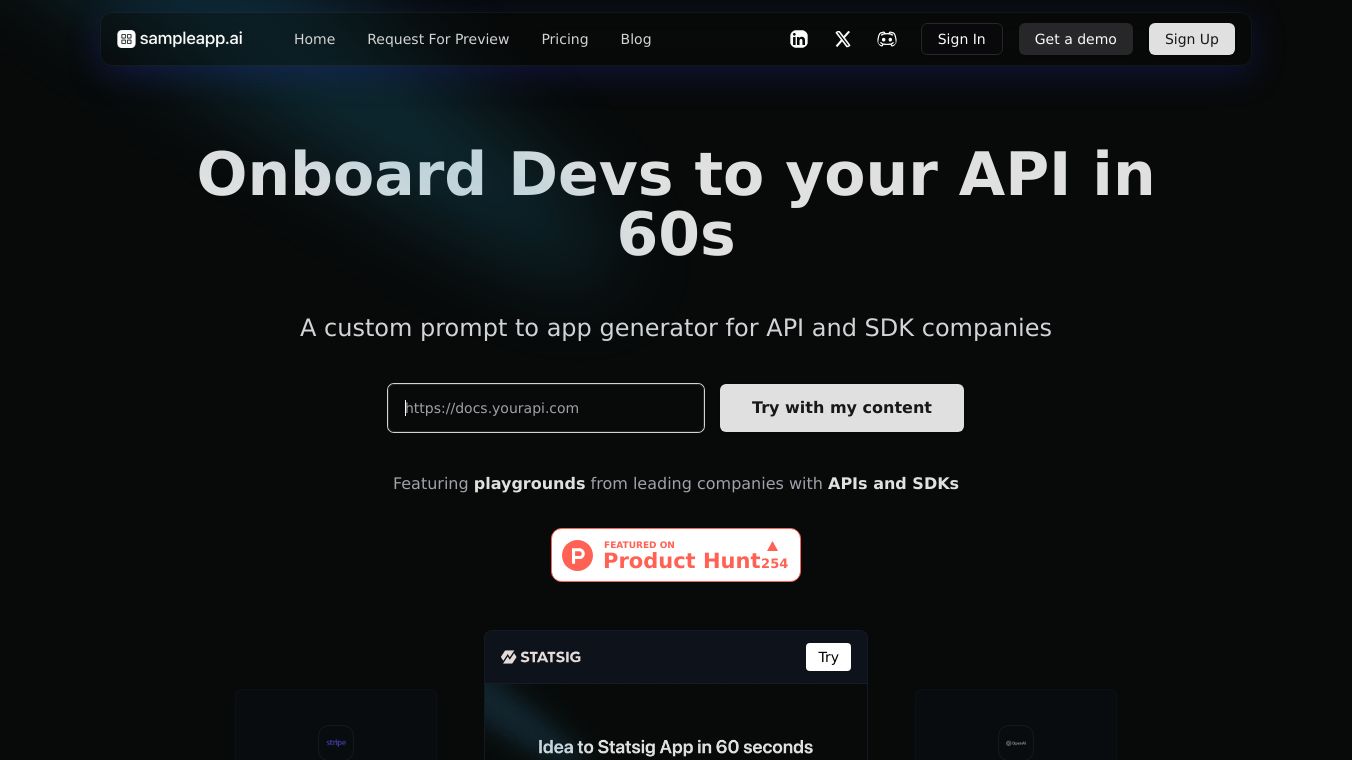Open the LinkedIn profile icon
Screen dimensions: 1352x760
[x=799, y=39]
